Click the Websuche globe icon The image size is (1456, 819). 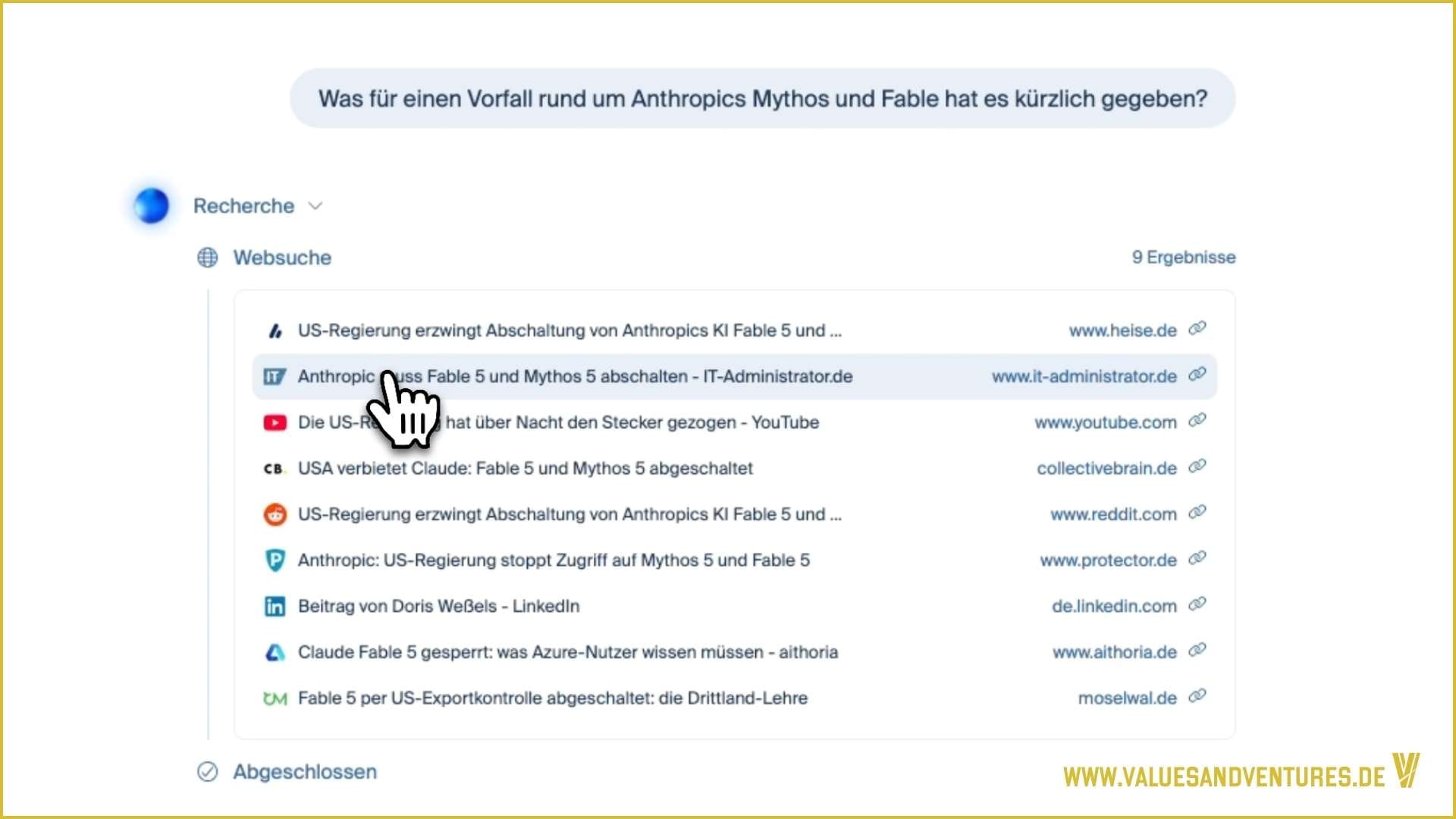click(207, 258)
